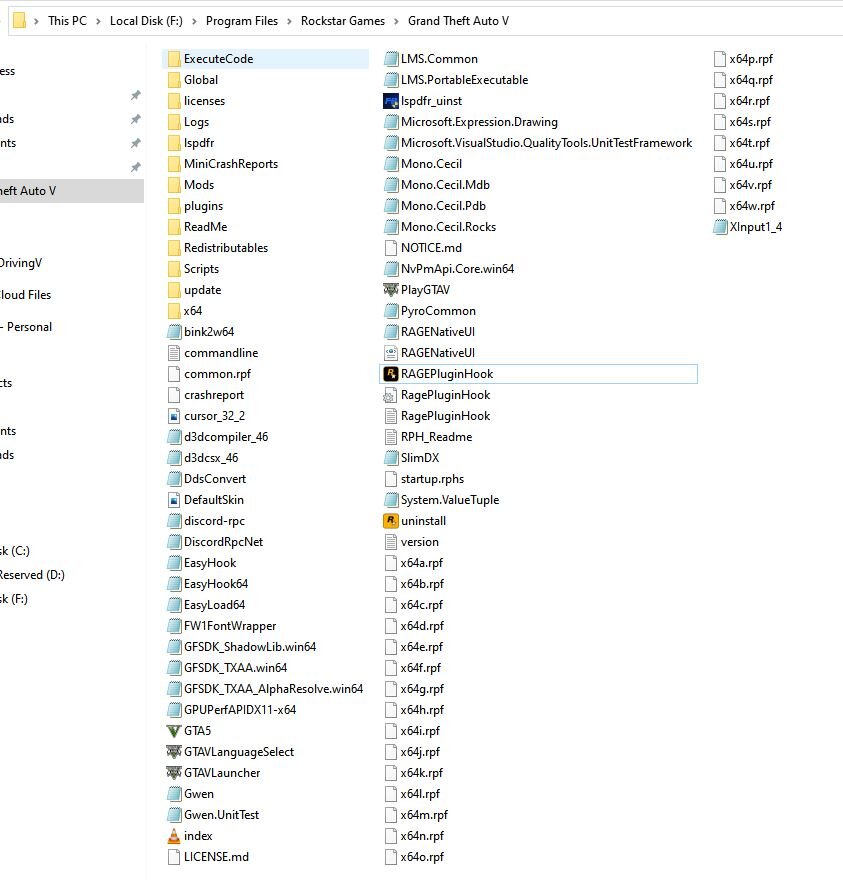Select Reserved (D:) drive in sidebar
Screen dimensions: 843x896
(x=32, y=575)
